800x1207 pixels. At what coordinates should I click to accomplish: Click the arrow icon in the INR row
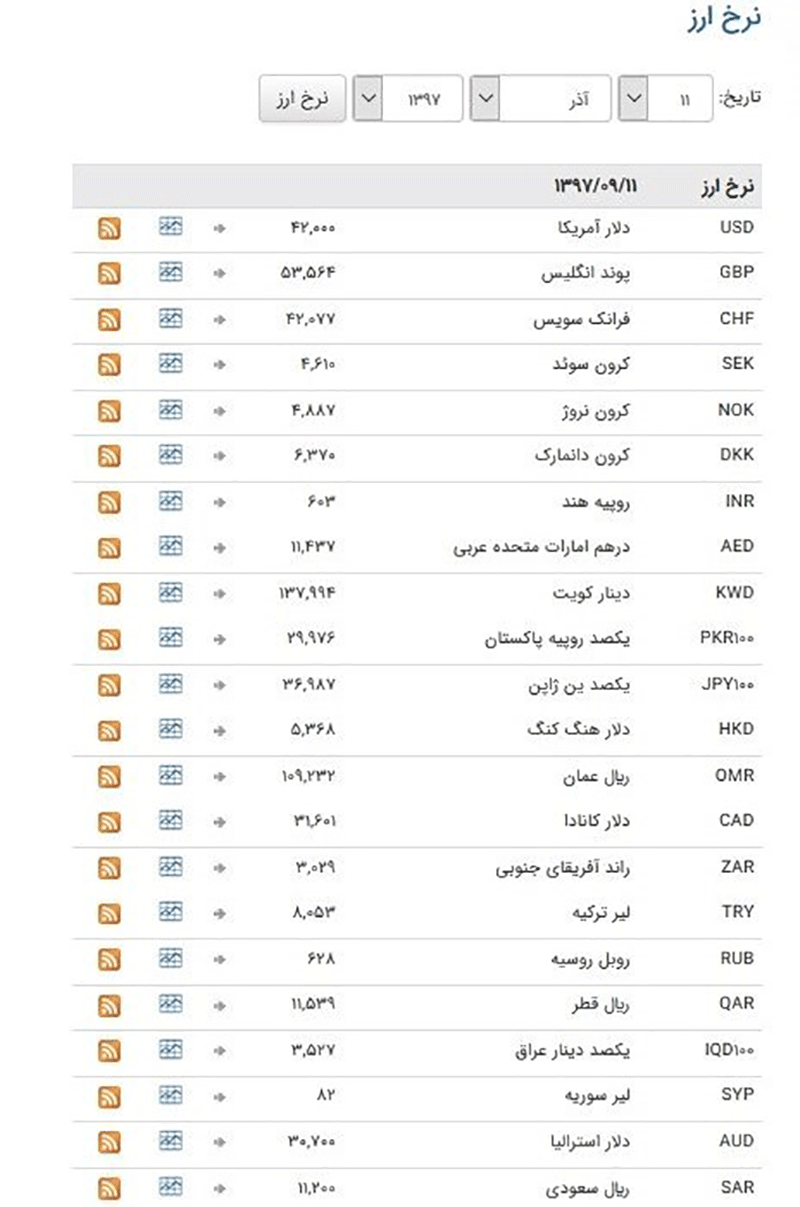[x=220, y=502]
